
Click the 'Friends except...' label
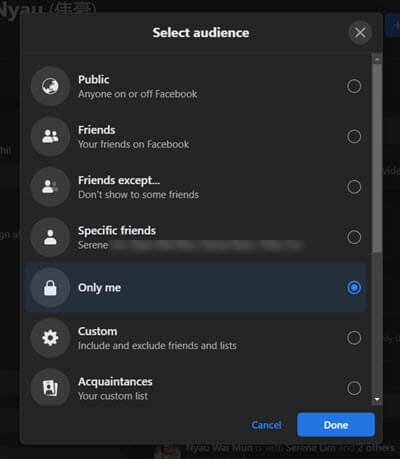pos(119,180)
